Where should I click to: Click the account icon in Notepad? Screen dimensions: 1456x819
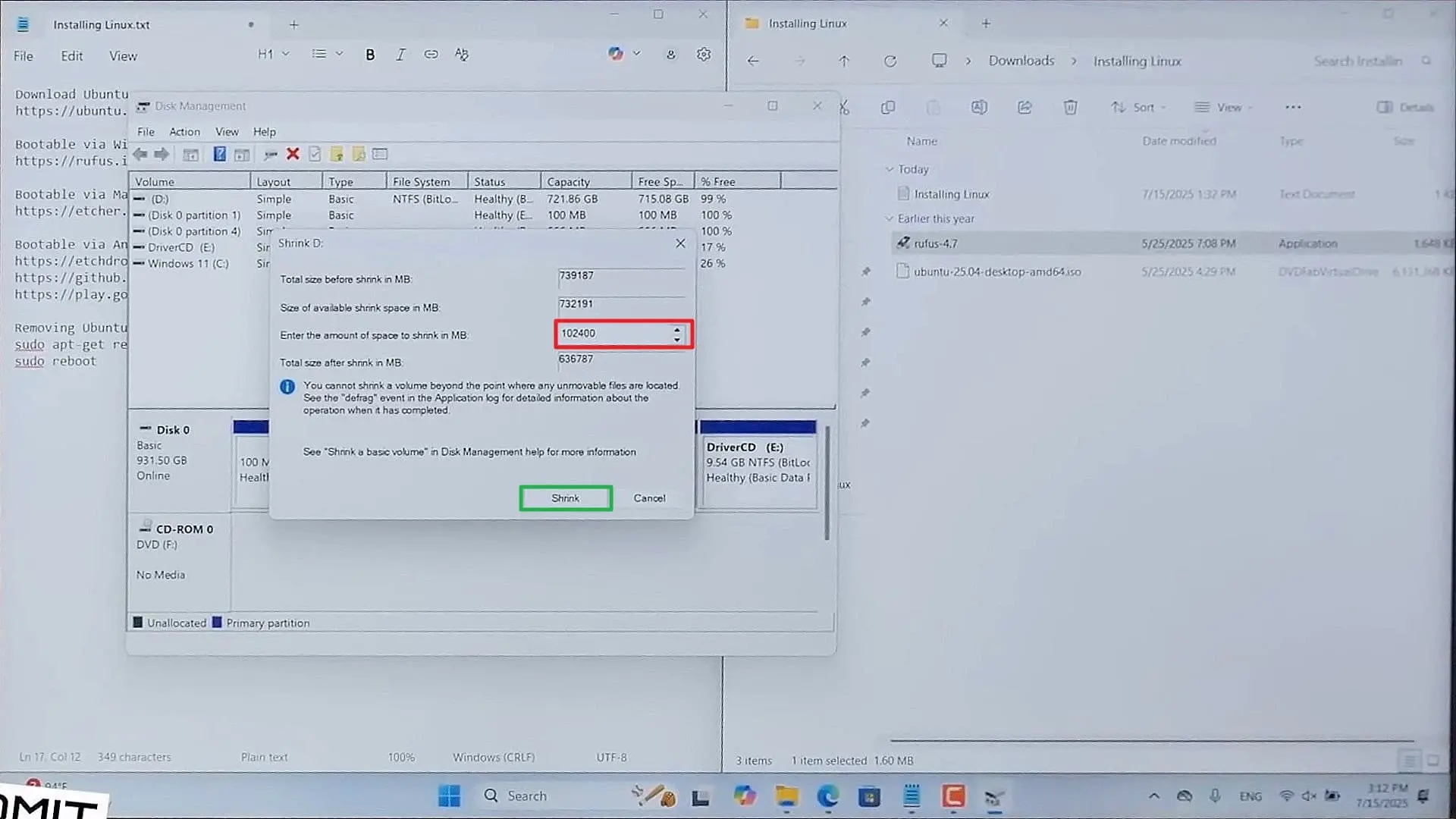coord(670,55)
